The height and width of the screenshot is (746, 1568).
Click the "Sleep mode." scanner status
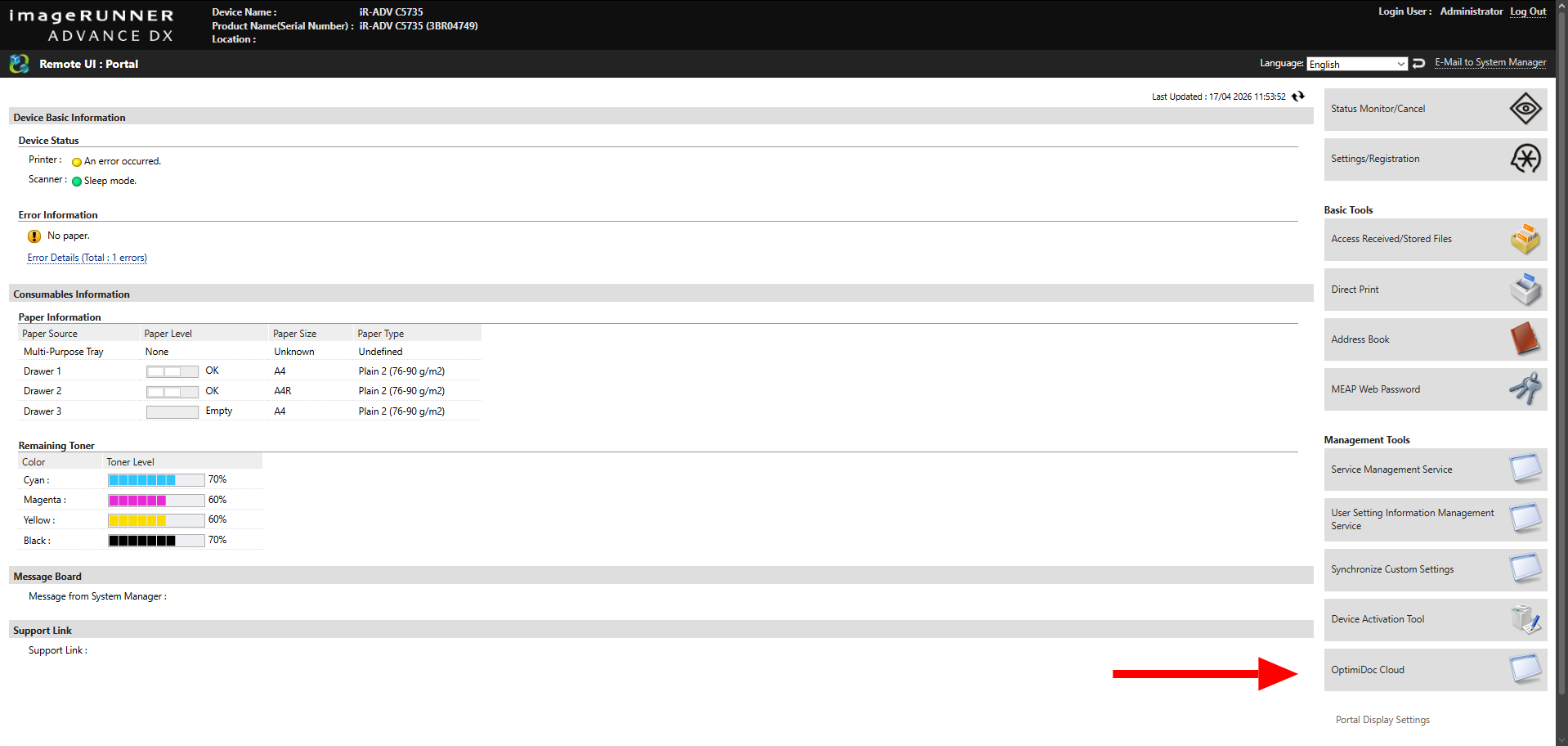click(110, 181)
